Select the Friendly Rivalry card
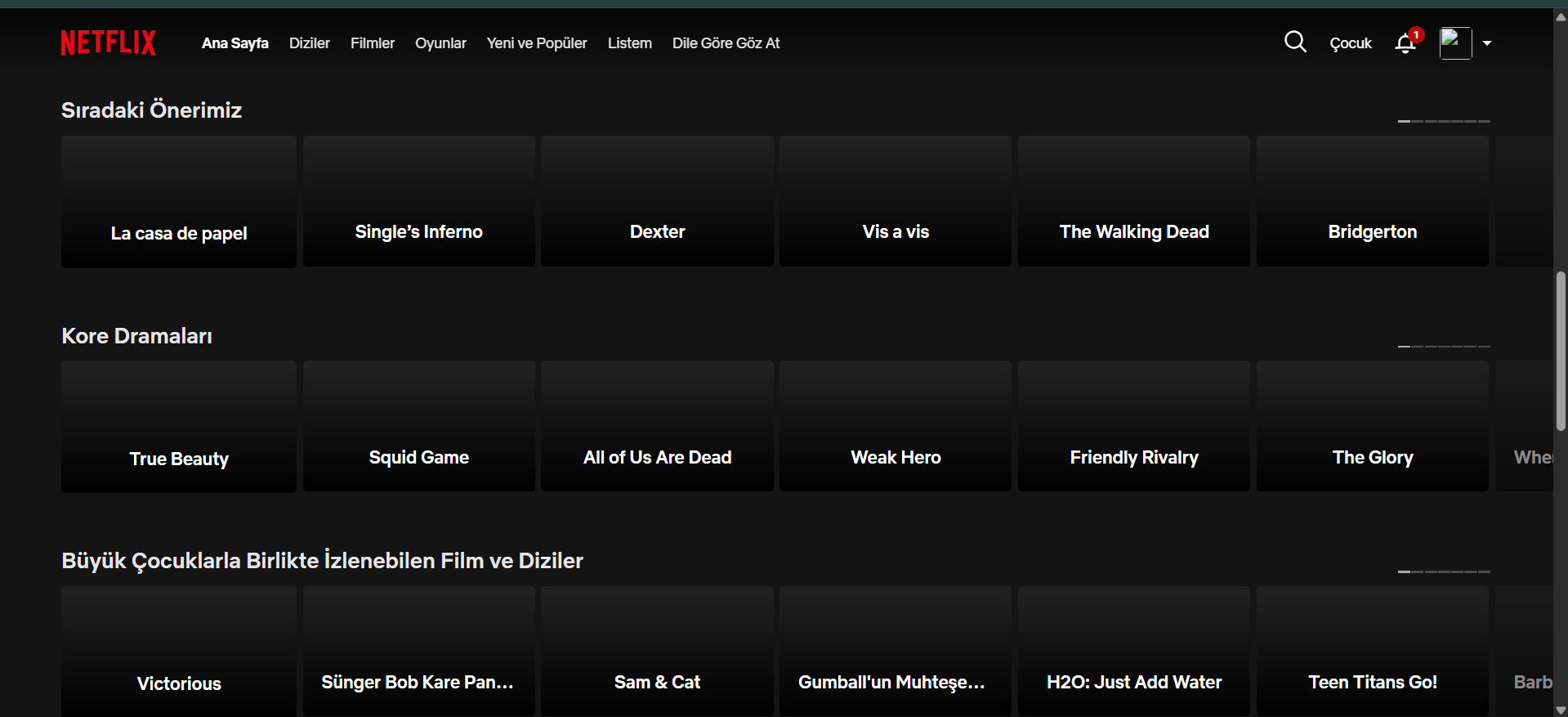This screenshot has height=717, width=1568. [x=1134, y=426]
